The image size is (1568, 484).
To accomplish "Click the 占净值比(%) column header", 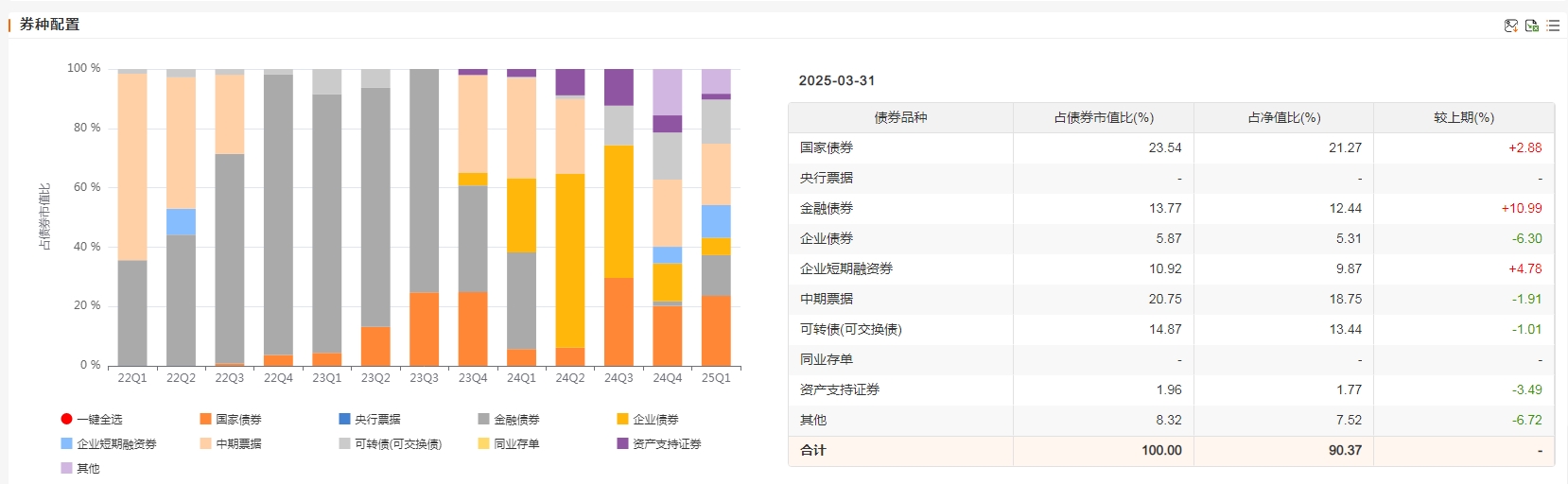I will pos(1283,117).
